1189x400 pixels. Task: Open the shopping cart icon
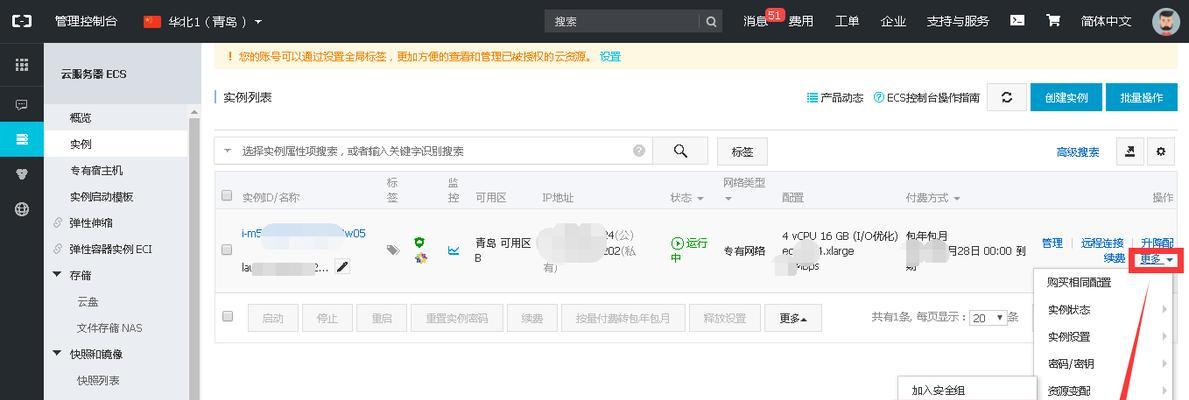pyautogui.click(x=1053, y=20)
